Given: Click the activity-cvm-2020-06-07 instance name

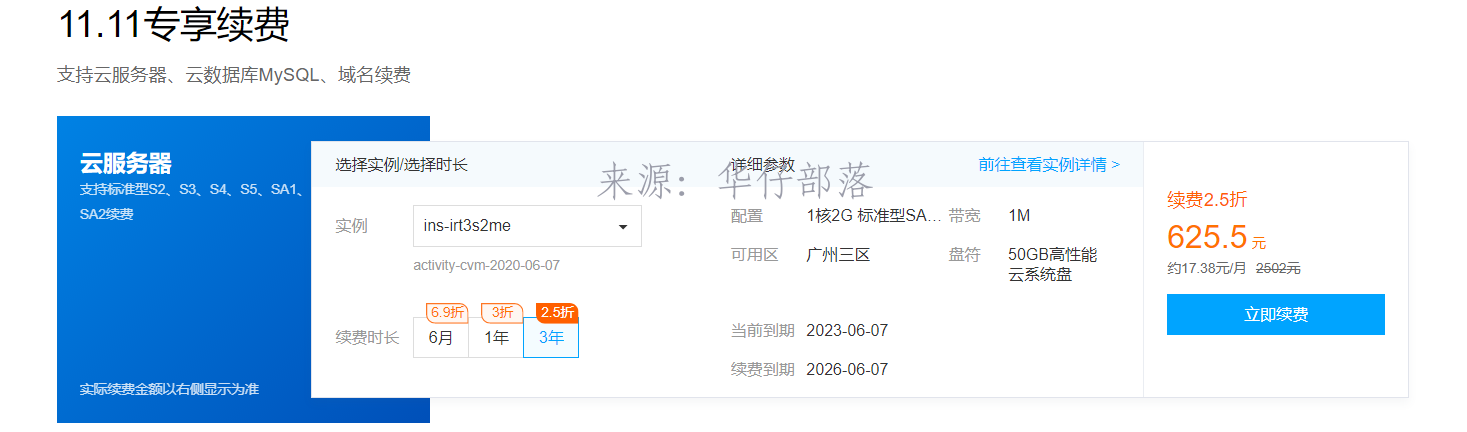Looking at the screenshot, I should click(487, 265).
